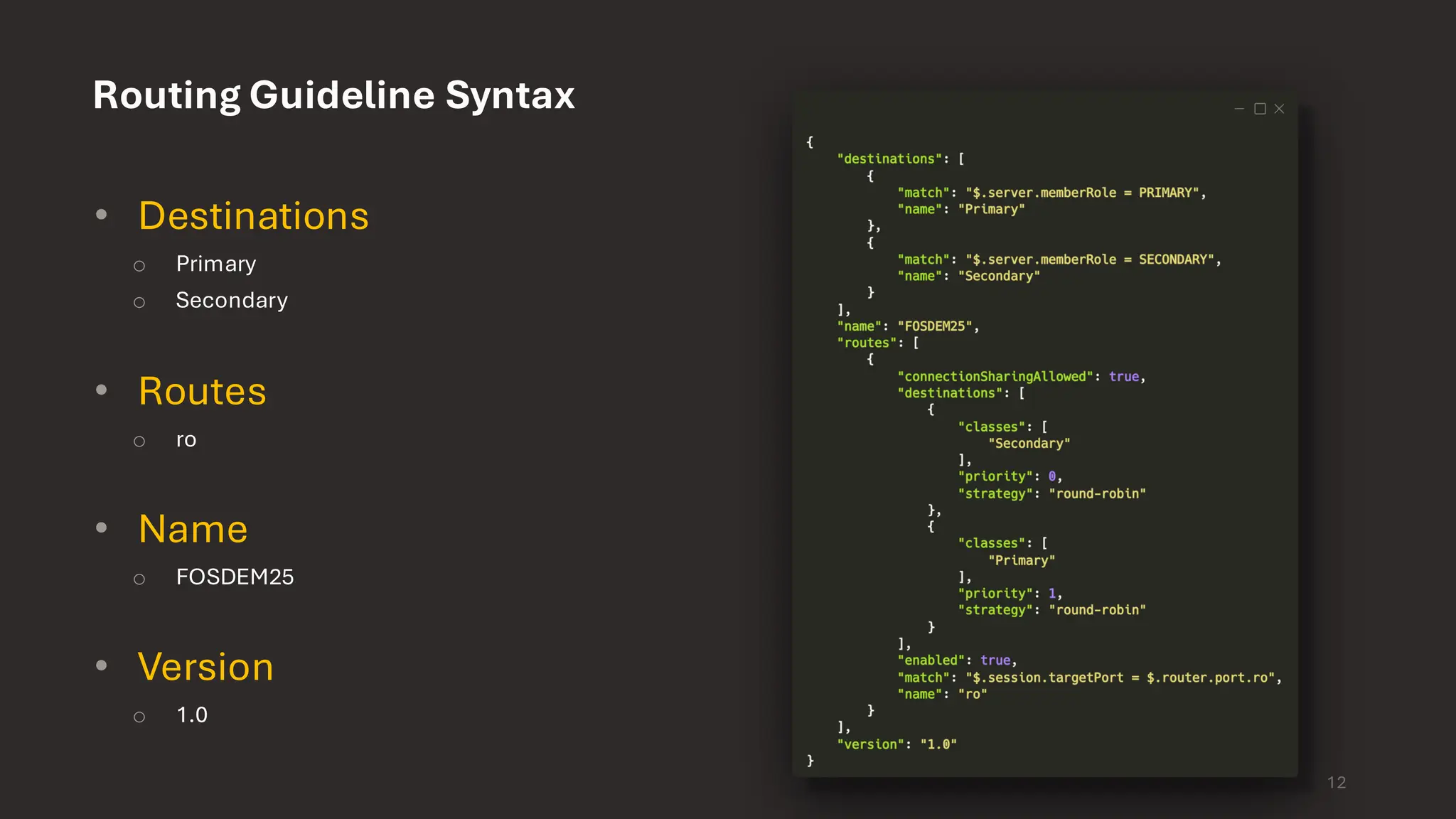The image size is (1456, 819).
Task: Click the PRIMARY match expression line
Action: [x=1051, y=193]
